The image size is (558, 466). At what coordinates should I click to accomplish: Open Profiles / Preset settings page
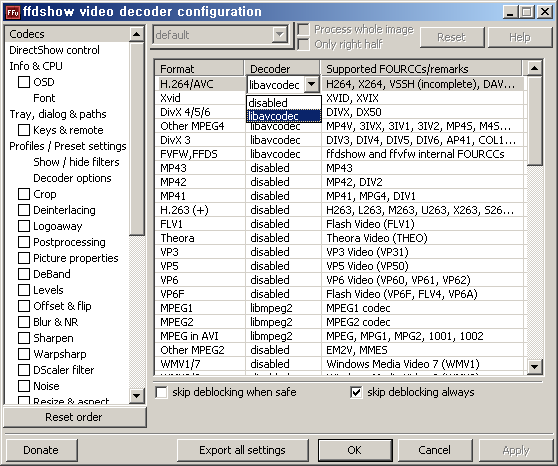pos(68,146)
